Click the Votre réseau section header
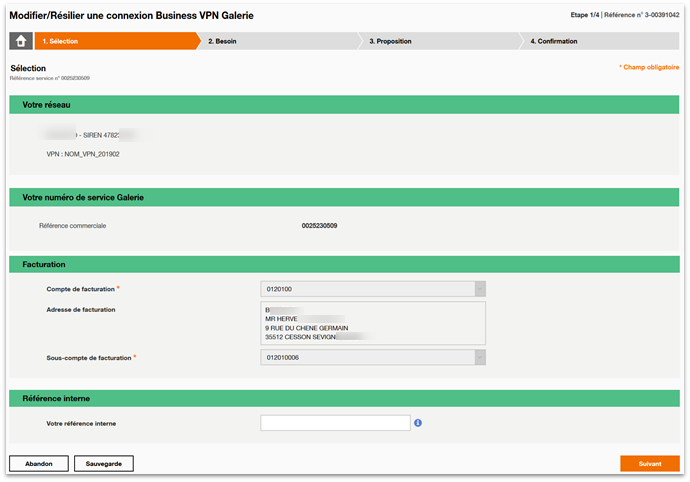 click(x=344, y=105)
